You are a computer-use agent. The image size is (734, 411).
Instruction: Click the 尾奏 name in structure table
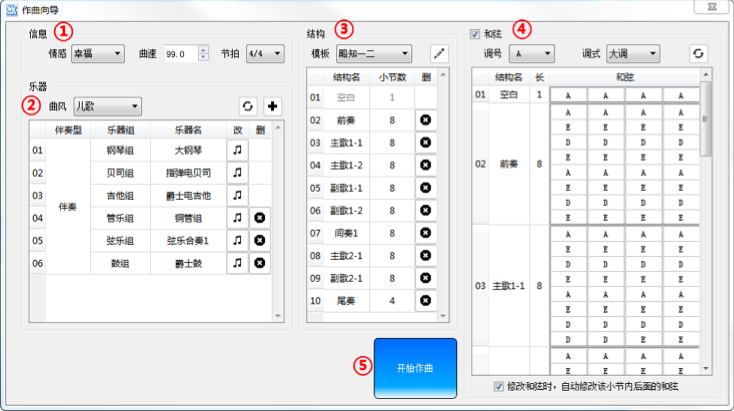[346, 301]
